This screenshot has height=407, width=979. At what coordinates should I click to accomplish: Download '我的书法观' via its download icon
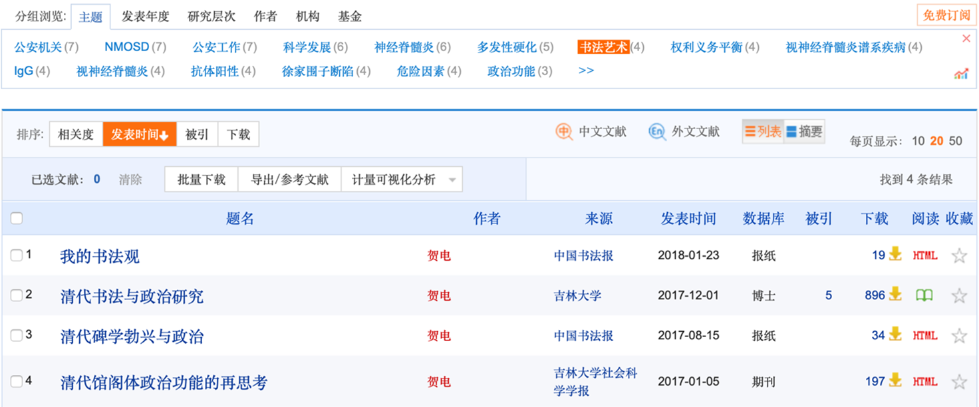pos(896,254)
